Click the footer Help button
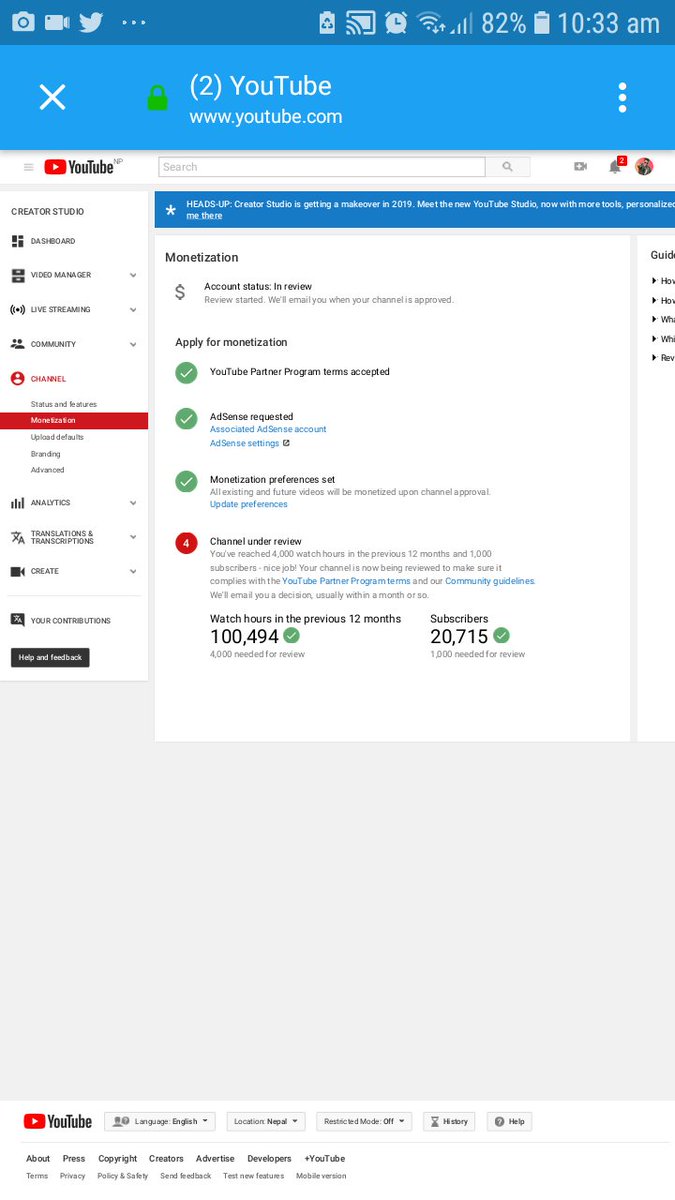 coord(509,1122)
